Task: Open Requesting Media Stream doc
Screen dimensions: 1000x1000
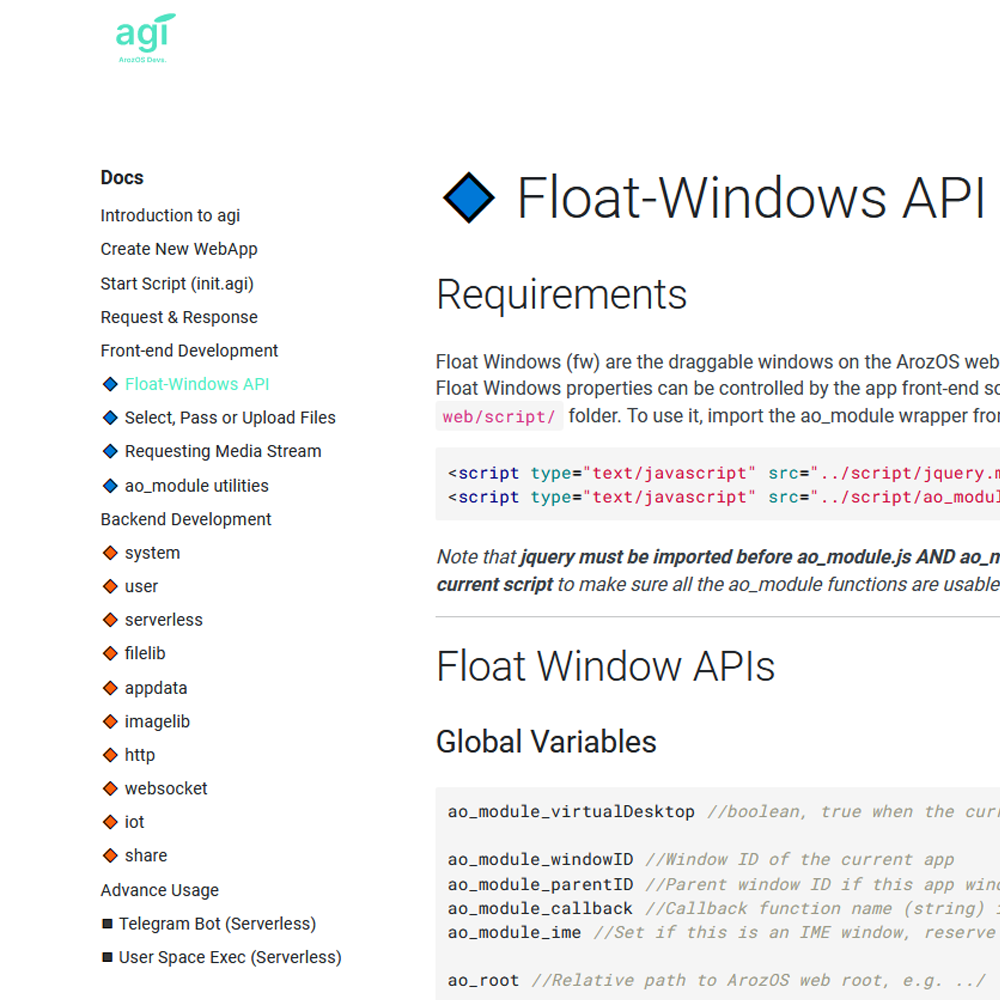Action: (223, 452)
